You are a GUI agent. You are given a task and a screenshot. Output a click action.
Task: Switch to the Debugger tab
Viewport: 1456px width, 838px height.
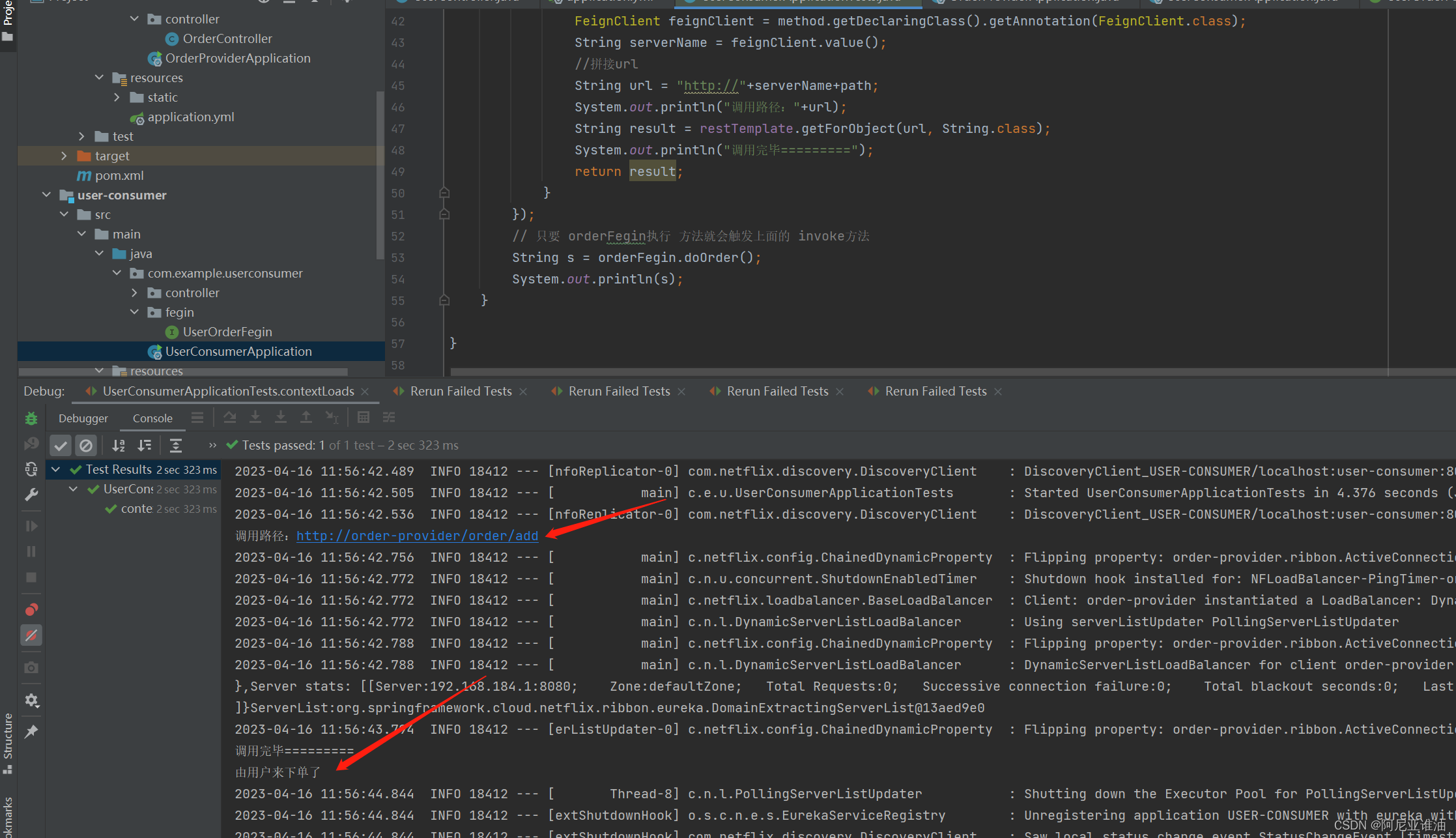(83, 418)
